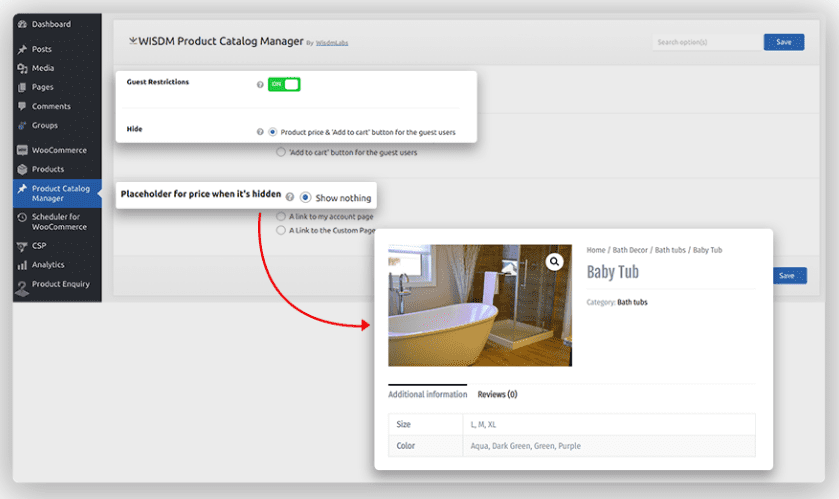Switch to Additional information tab
This screenshot has width=839, height=499.
tap(428, 394)
